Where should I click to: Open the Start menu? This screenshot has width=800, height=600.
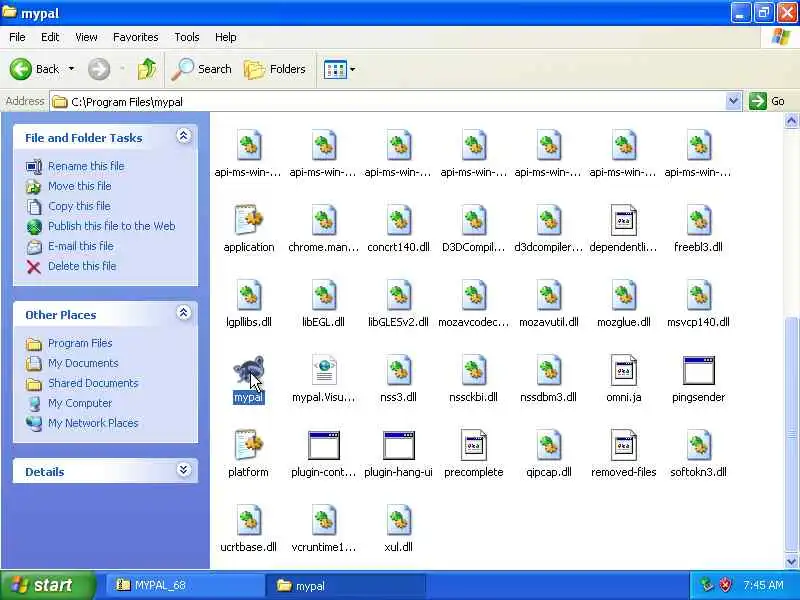pos(46,585)
